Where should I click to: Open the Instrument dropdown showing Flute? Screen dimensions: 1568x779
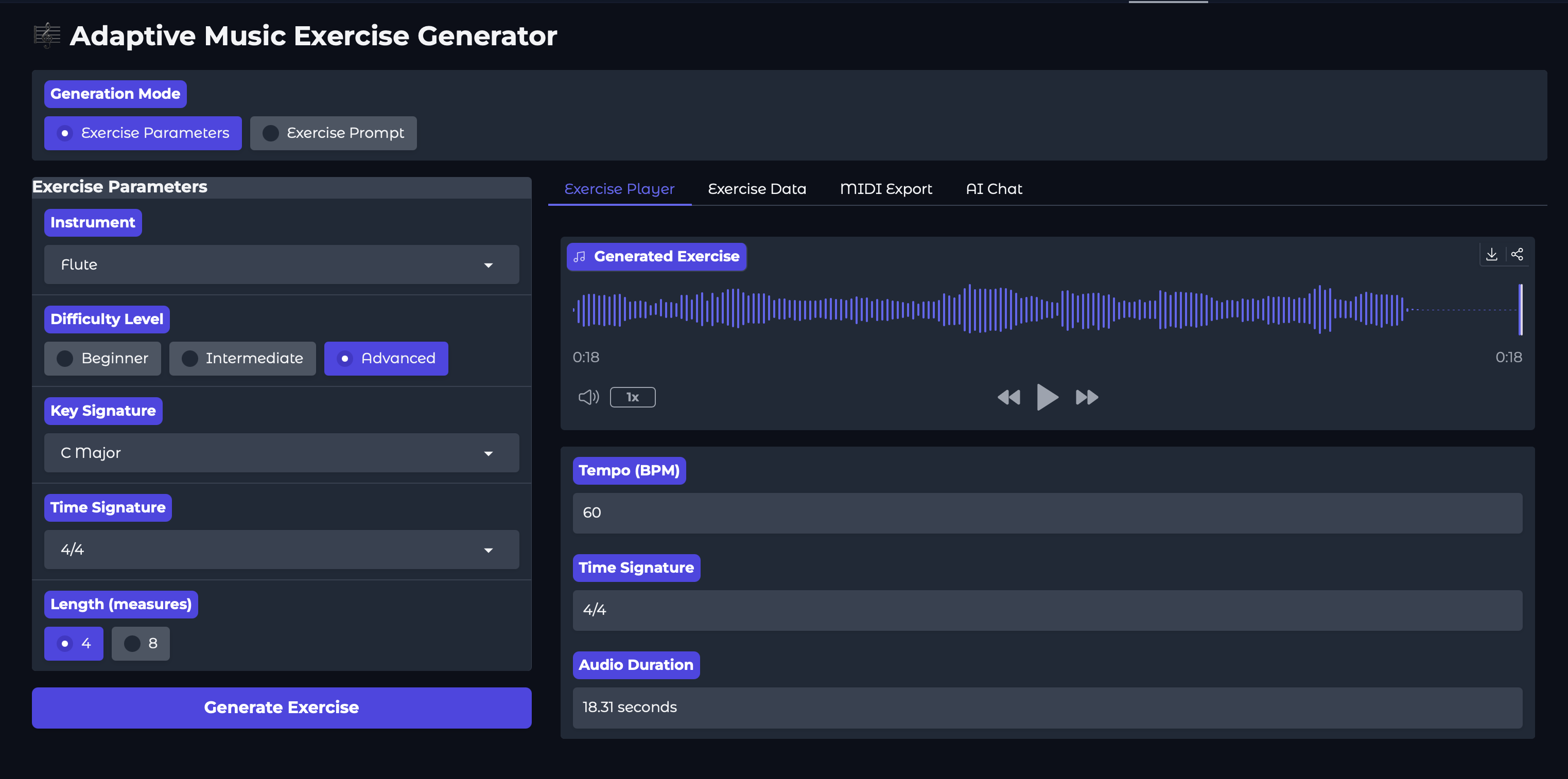tap(281, 264)
